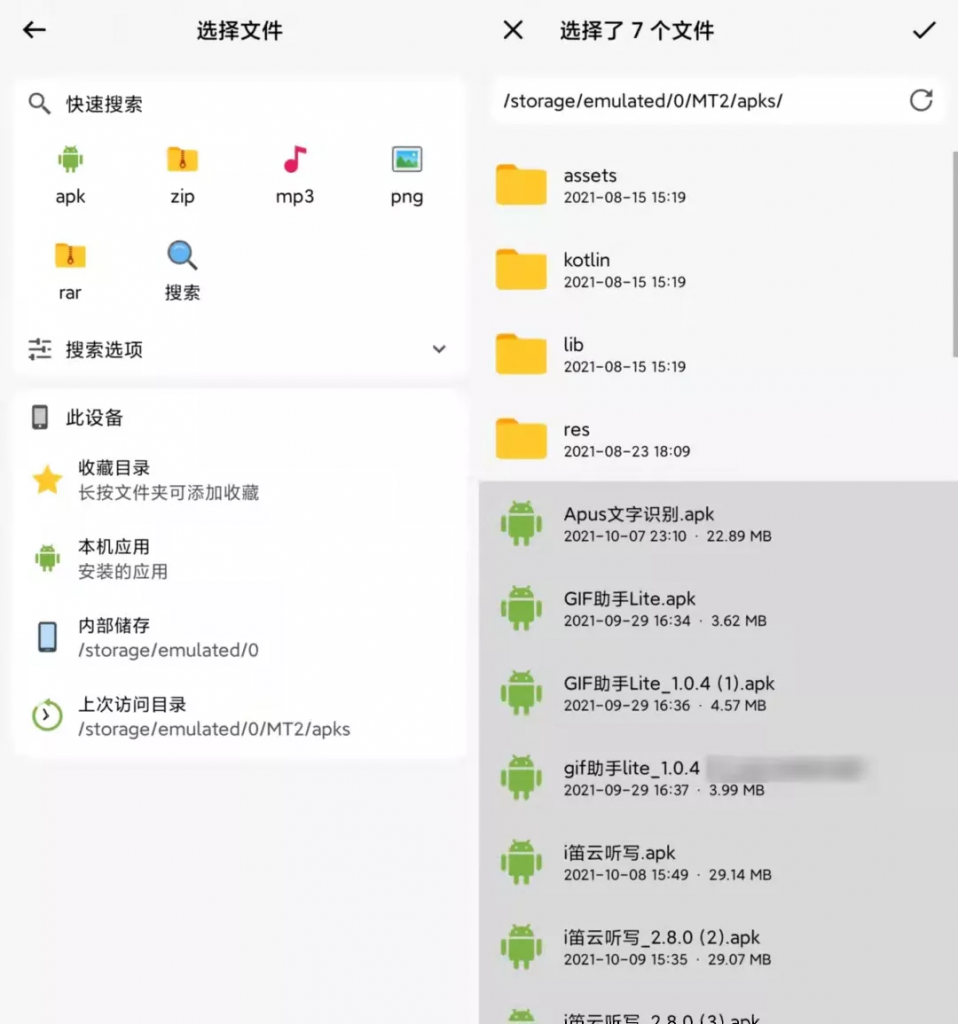Filter by apk file type
The width and height of the screenshot is (958, 1024).
click(x=71, y=175)
